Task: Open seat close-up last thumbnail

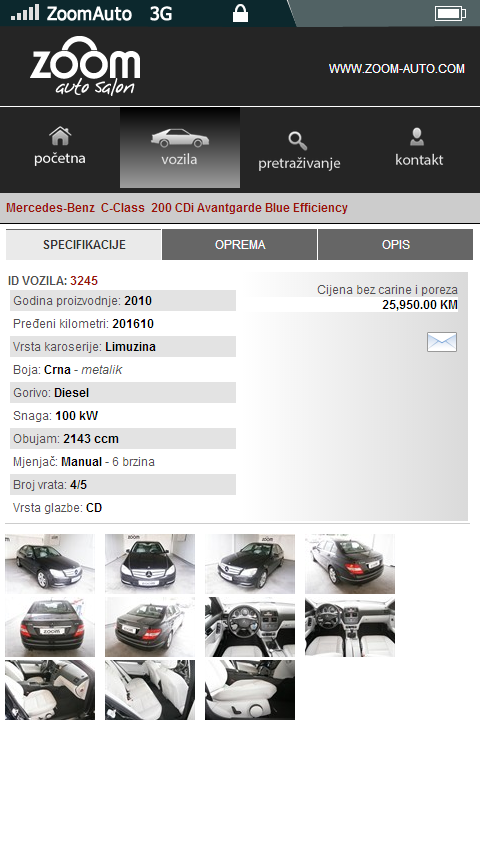Action: [x=250, y=690]
